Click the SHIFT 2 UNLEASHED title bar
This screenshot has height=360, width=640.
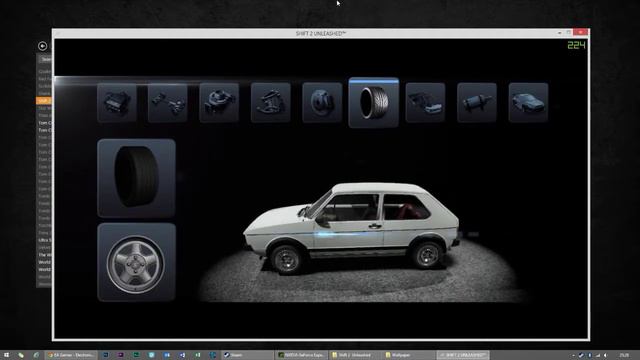(x=321, y=33)
